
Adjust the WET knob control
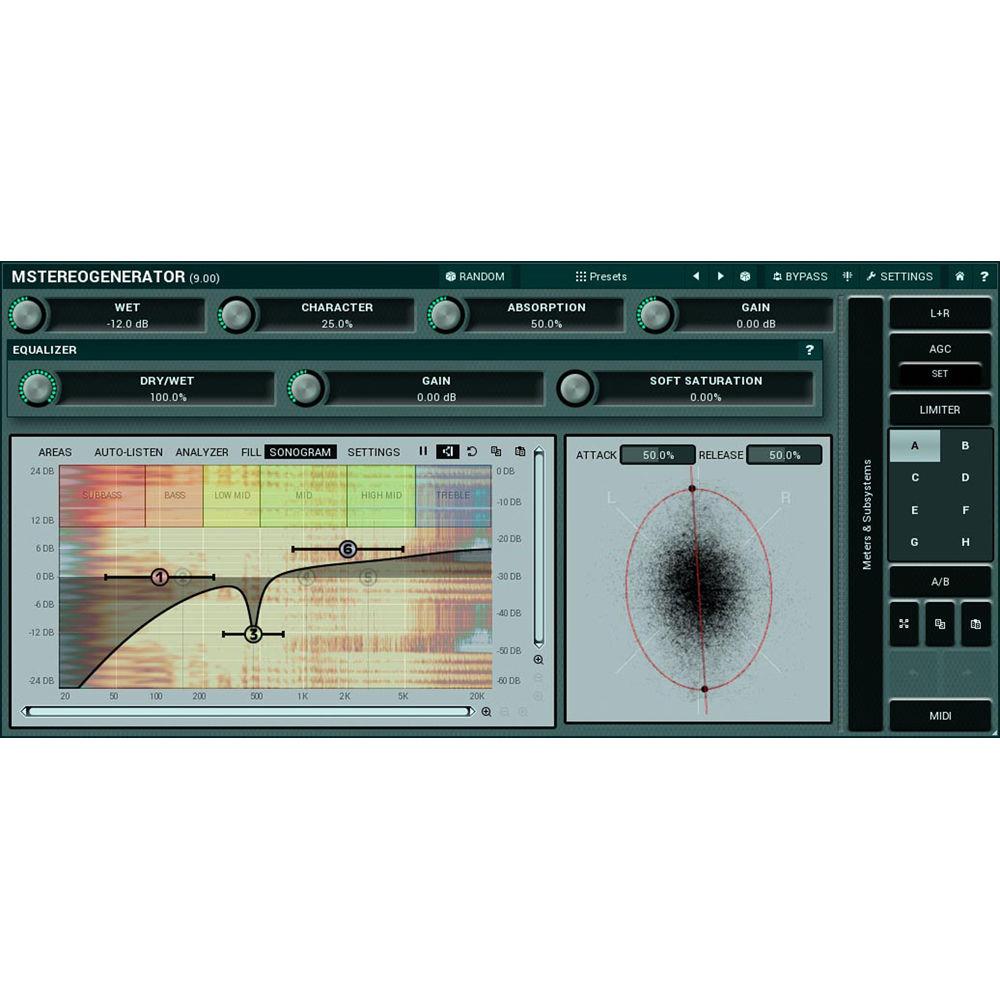tap(27, 314)
